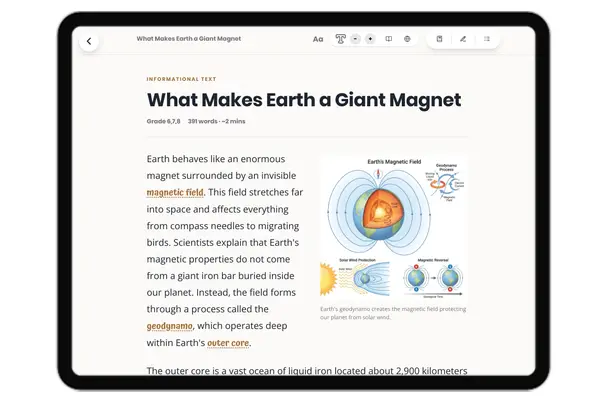
Task: Click the Grade 6,7,8 label
Action: coord(163,121)
